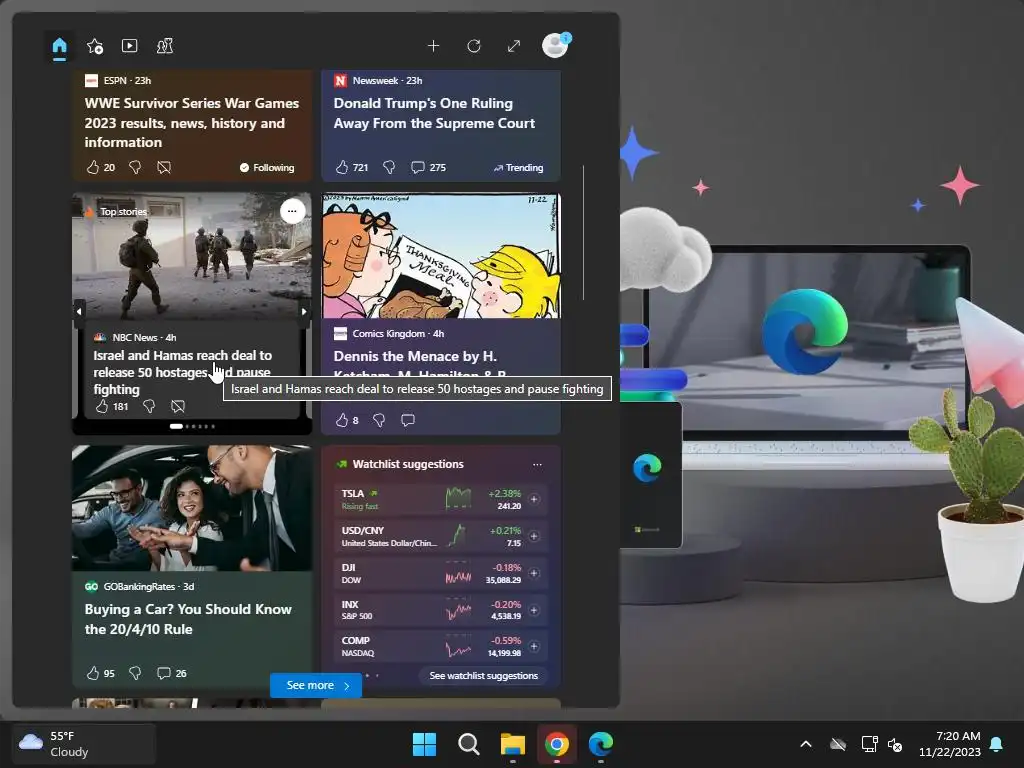Screen dimensions: 1024x768
Task: Open the Donald Trump's One Ruling Away headline
Action: pyautogui.click(x=434, y=113)
